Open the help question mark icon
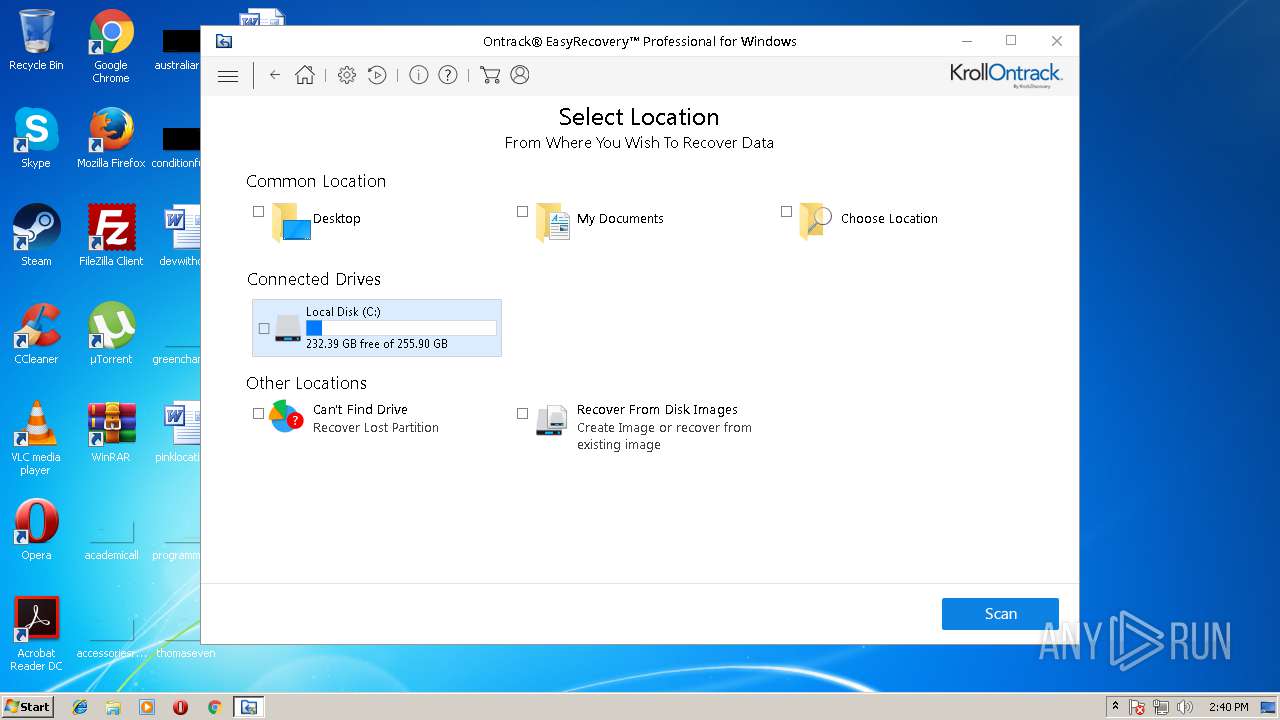 coord(448,75)
